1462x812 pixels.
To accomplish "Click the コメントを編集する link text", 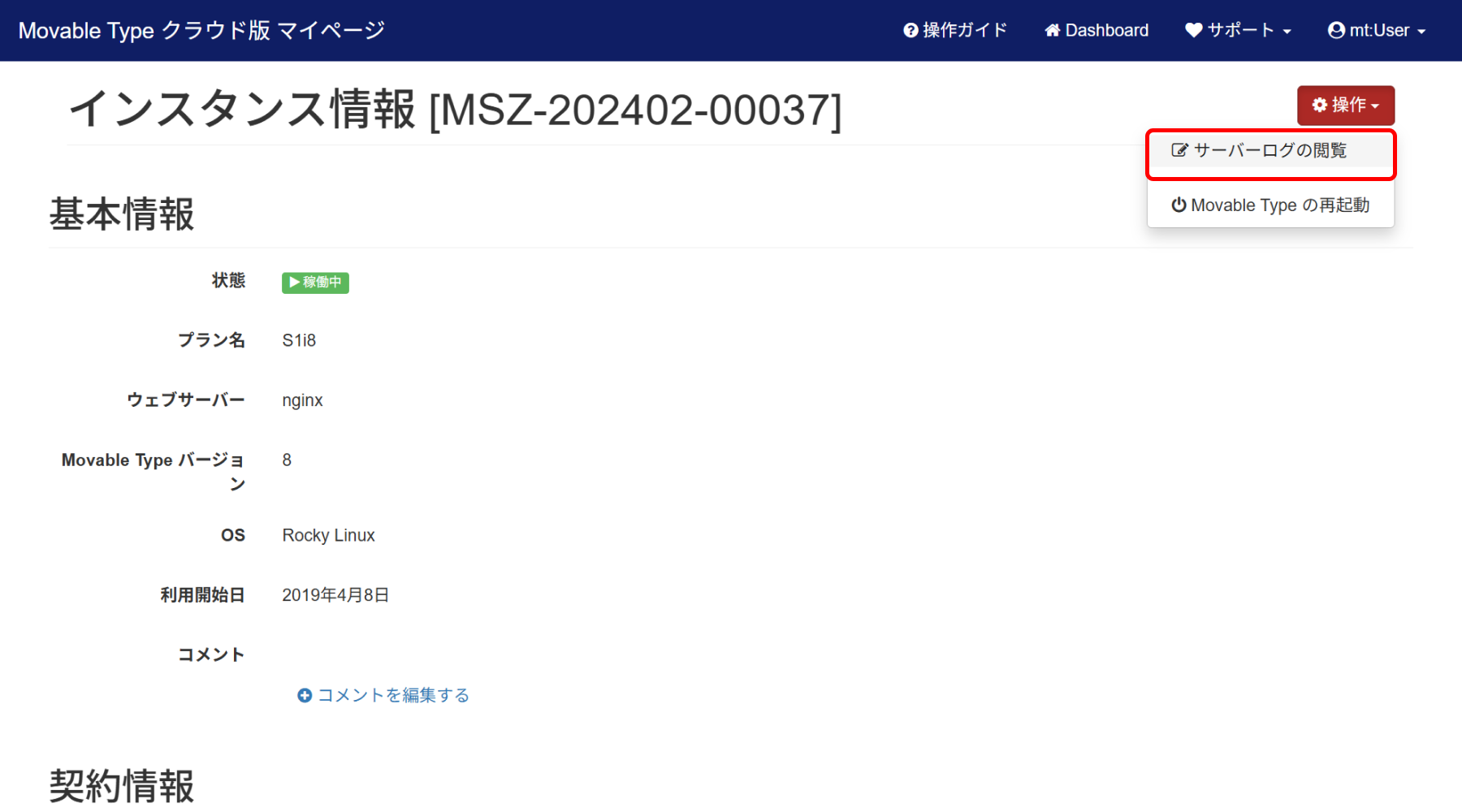I will coord(393,696).
